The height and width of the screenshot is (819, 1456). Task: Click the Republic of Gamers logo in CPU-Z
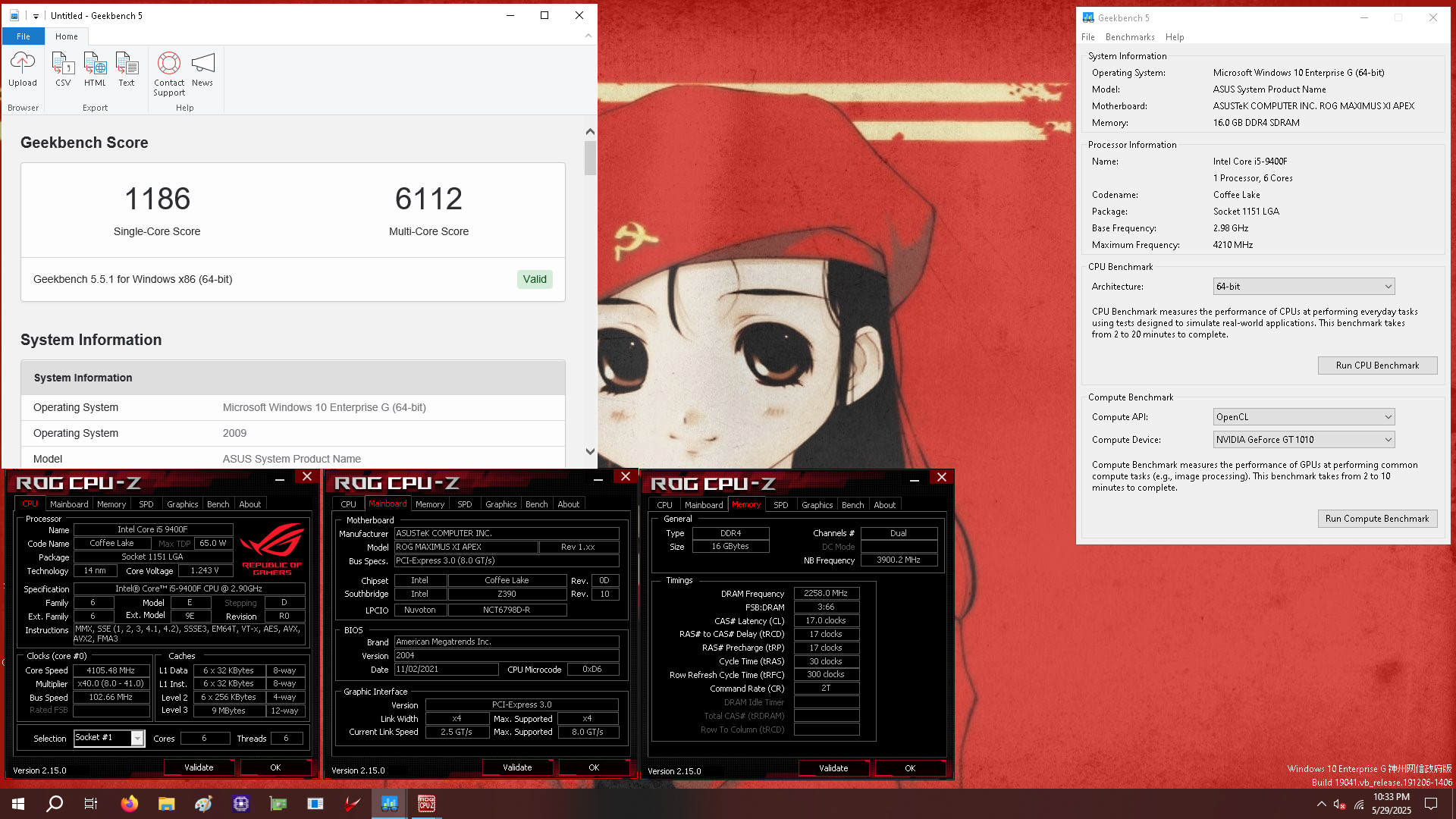[x=271, y=548]
